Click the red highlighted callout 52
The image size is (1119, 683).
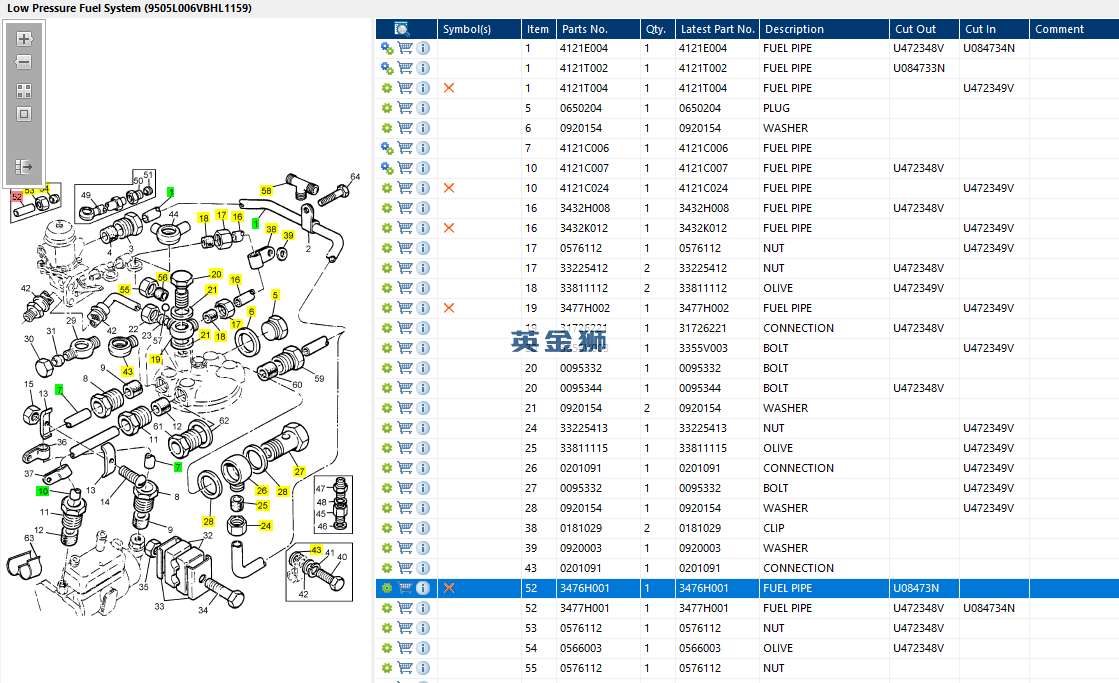(x=16, y=196)
